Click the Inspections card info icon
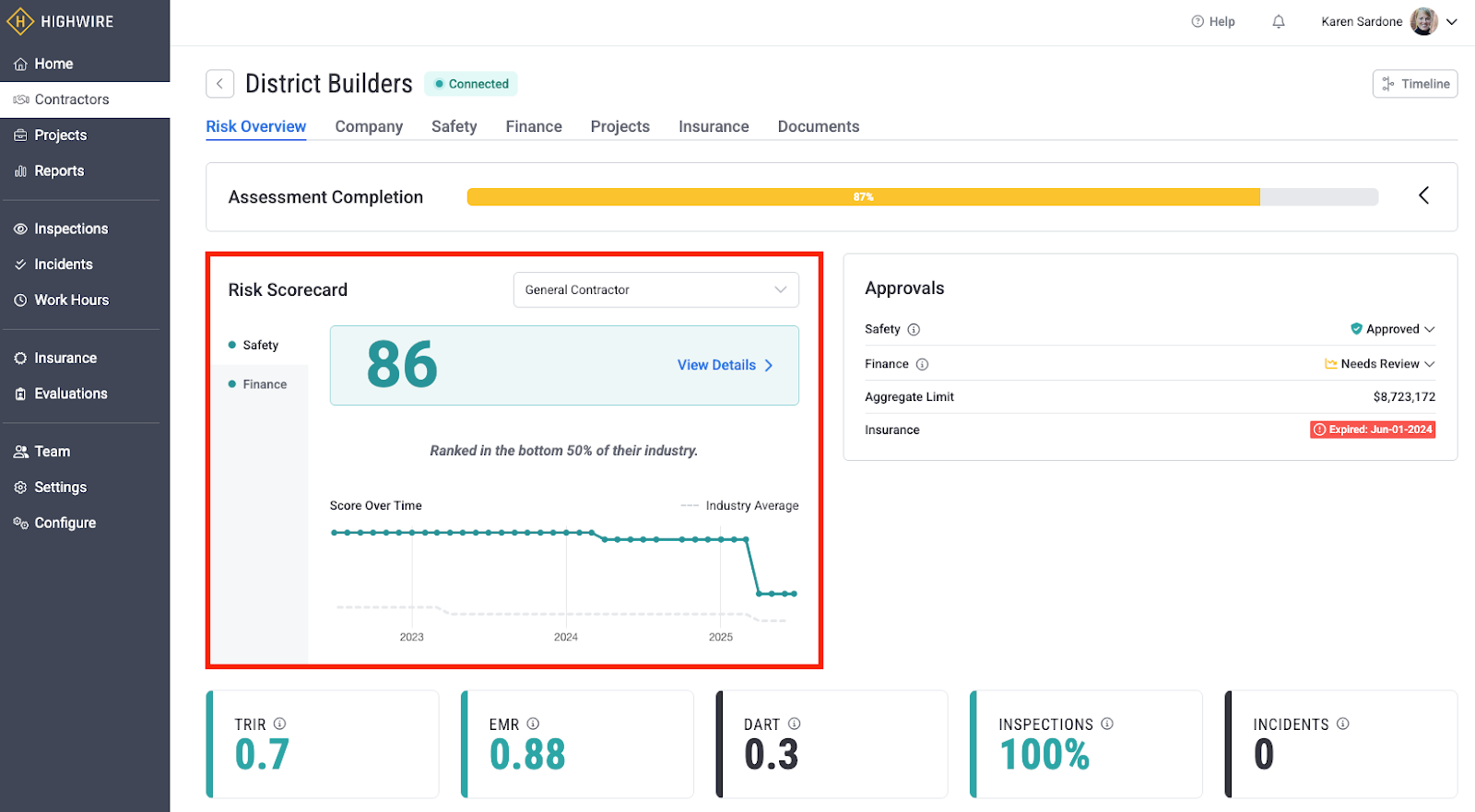This screenshot has width=1475, height=812. click(x=1107, y=724)
